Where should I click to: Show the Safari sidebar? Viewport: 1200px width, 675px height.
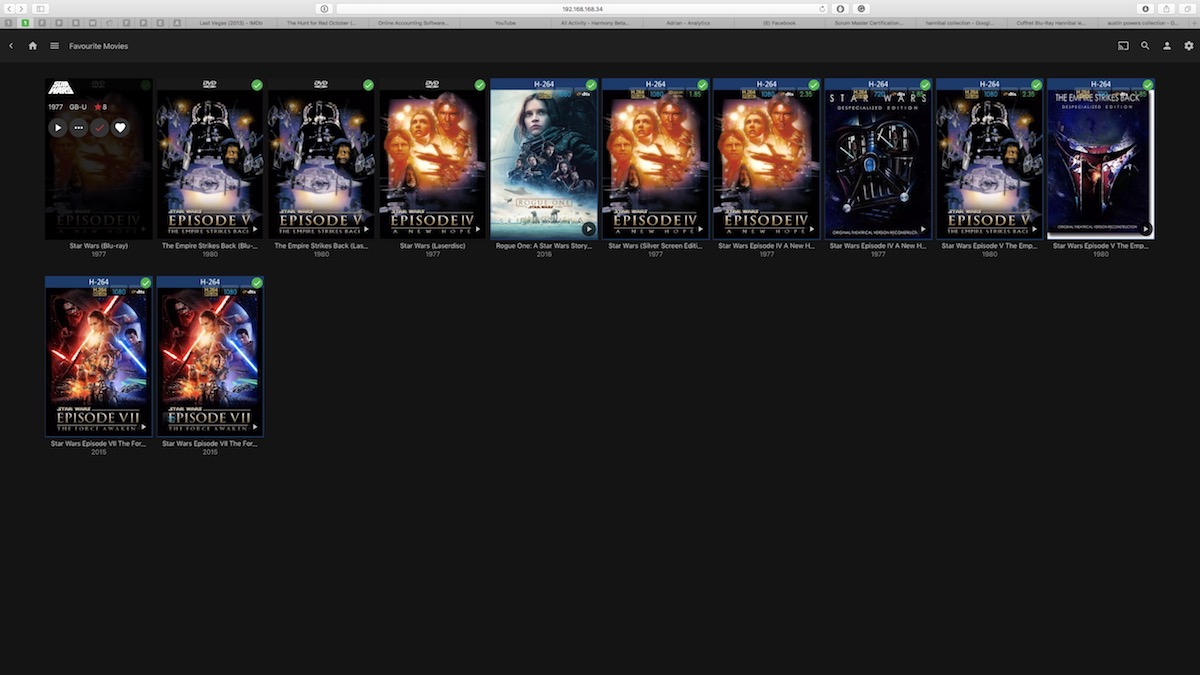[x=41, y=8]
